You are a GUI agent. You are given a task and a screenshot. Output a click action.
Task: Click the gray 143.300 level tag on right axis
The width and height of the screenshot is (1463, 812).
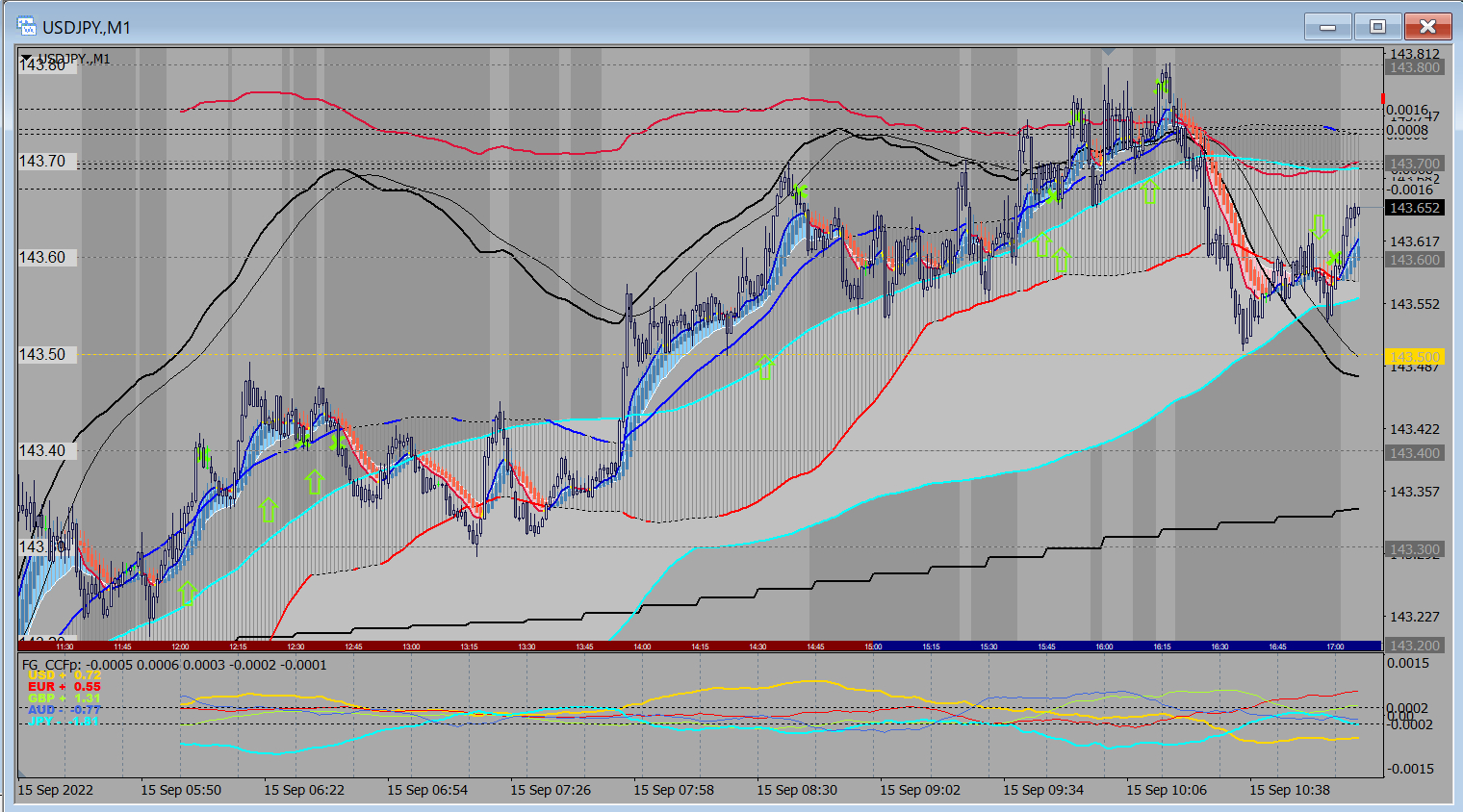pyautogui.click(x=1414, y=549)
